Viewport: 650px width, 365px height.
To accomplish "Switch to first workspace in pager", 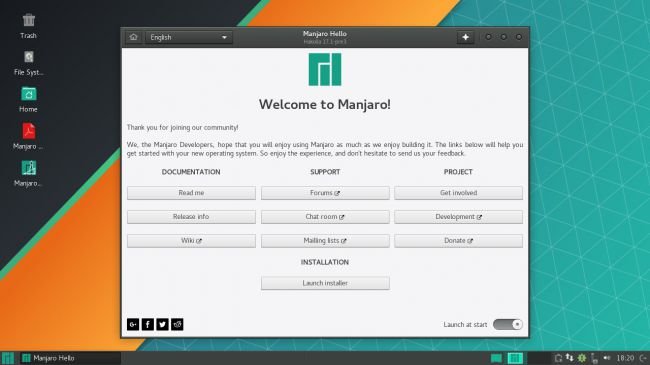I will pyautogui.click(x=496, y=358).
